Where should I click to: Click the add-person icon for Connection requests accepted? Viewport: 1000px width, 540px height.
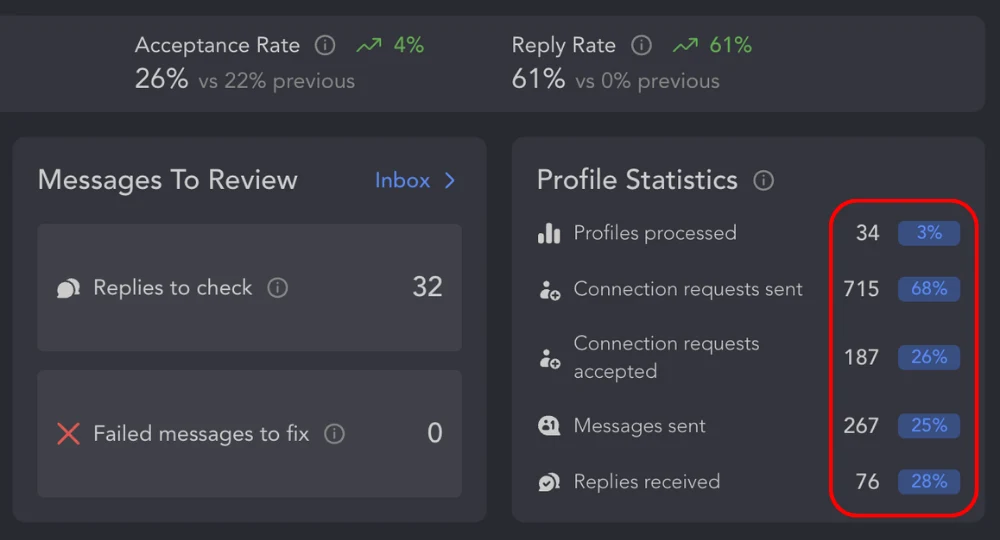click(549, 359)
